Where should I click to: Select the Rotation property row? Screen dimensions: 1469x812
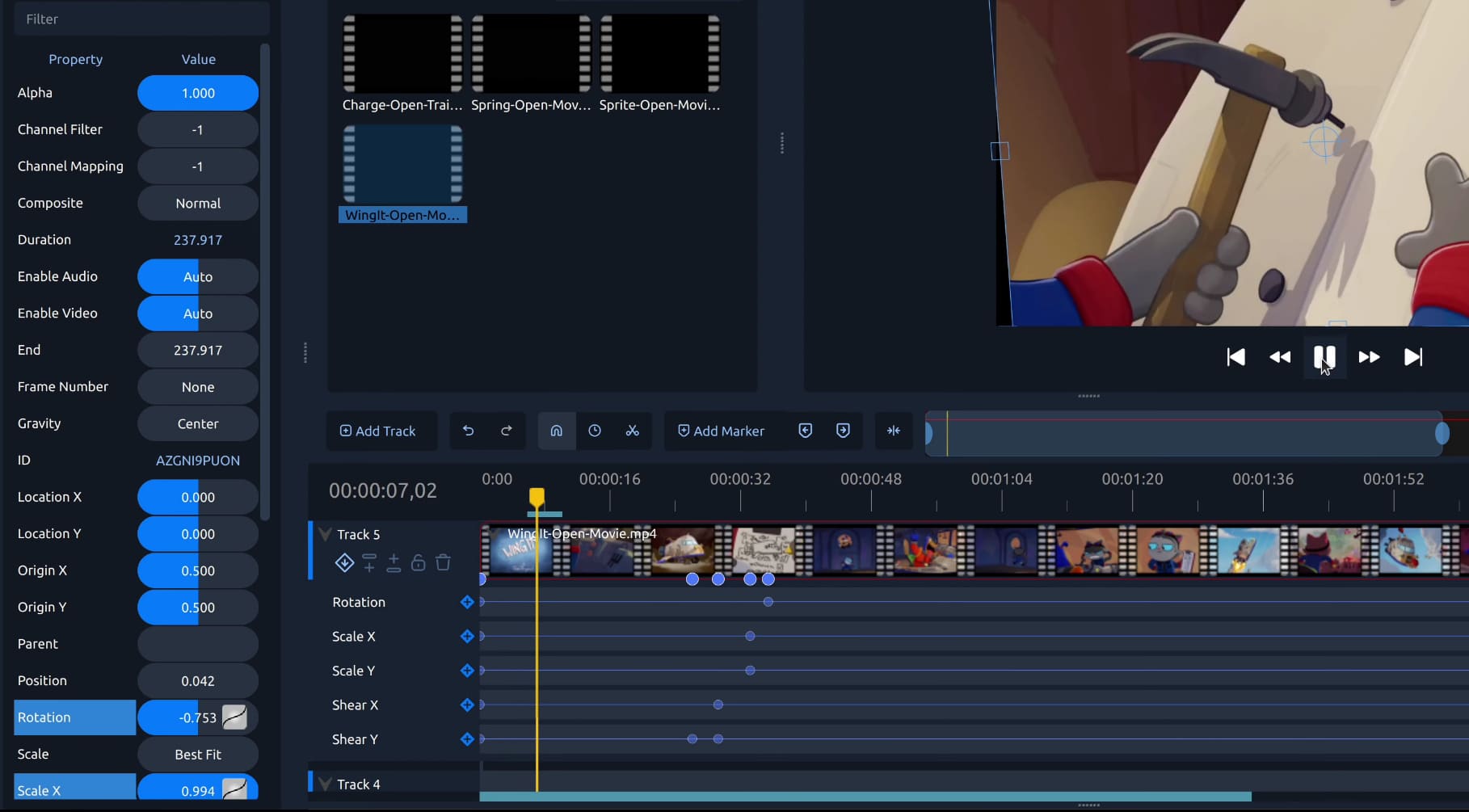click(74, 717)
